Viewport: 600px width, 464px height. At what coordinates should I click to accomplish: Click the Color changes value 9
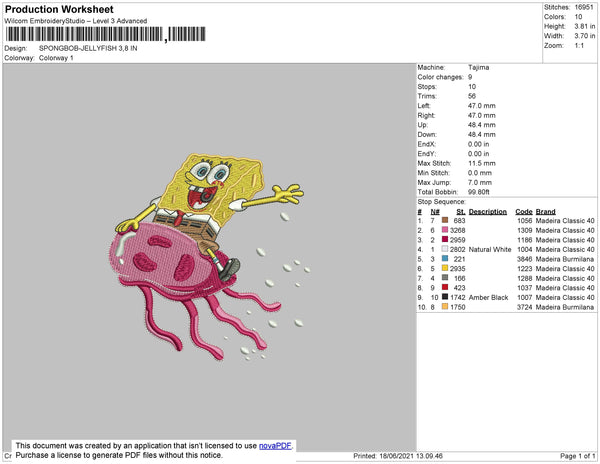click(x=470, y=77)
